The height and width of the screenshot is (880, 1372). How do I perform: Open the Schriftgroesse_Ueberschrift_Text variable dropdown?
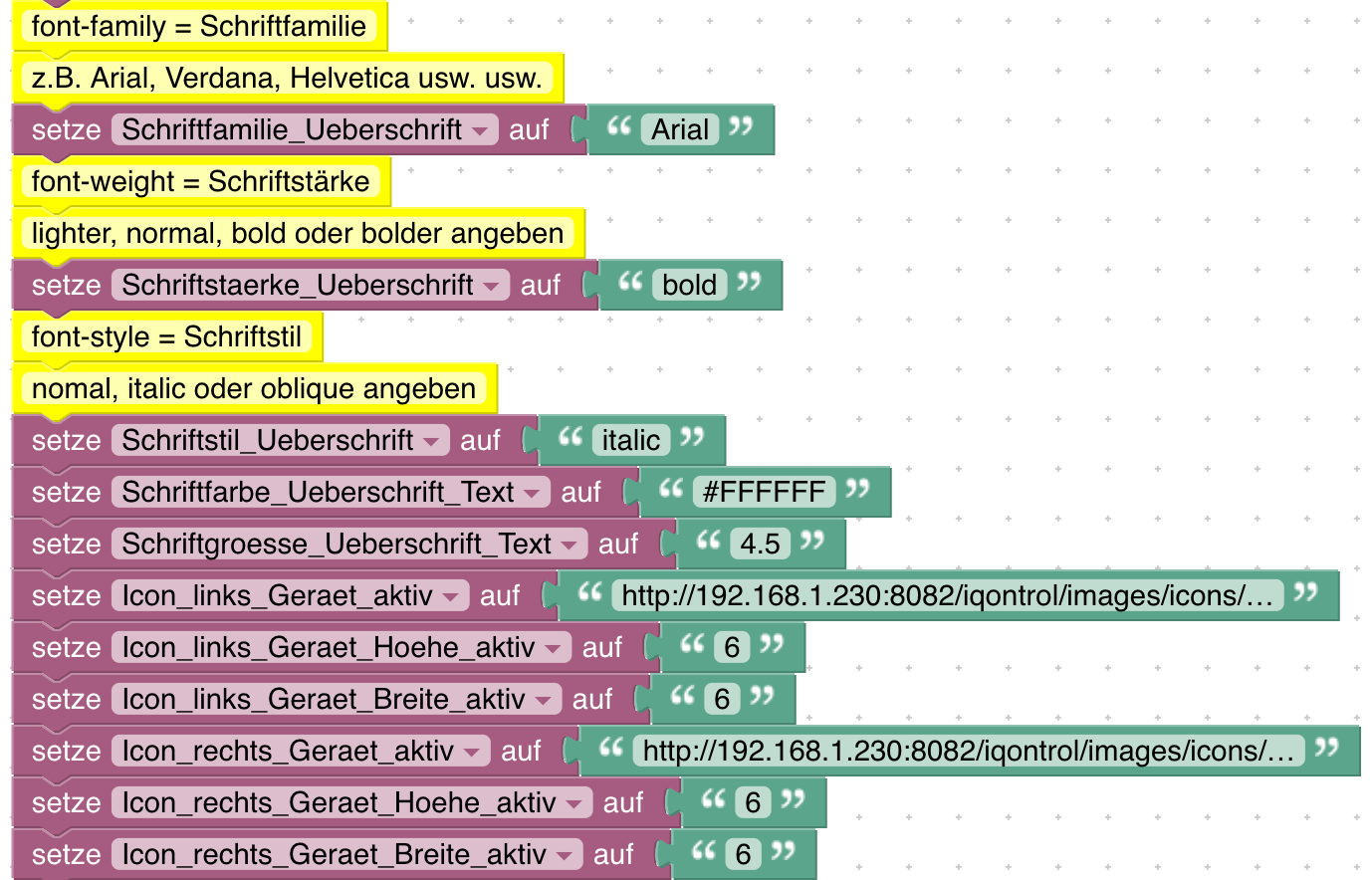[349, 544]
